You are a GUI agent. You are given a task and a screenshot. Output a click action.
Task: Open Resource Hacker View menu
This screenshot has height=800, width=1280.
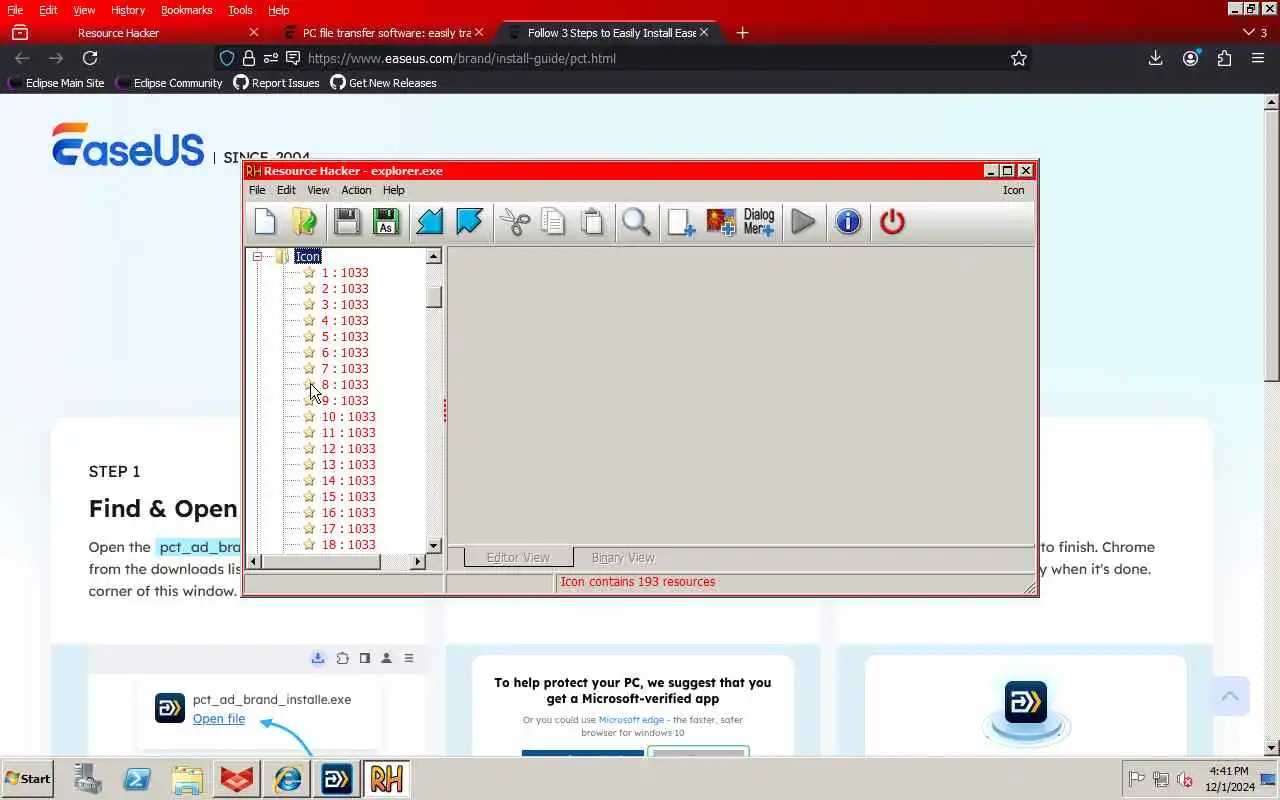pyautogui.click(x=318, y=190)
